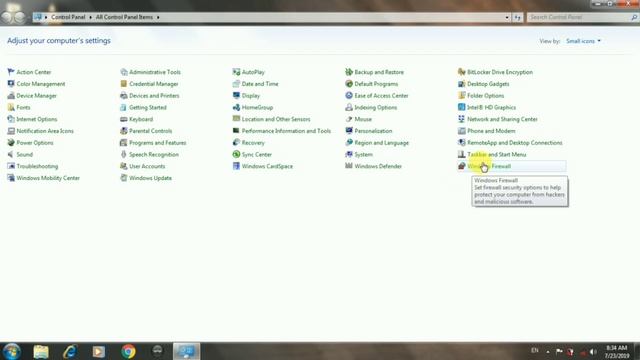This screenshot has height=360, width=640.
Task: Click Programs and Features icon
Action: (x=124, y=143)
